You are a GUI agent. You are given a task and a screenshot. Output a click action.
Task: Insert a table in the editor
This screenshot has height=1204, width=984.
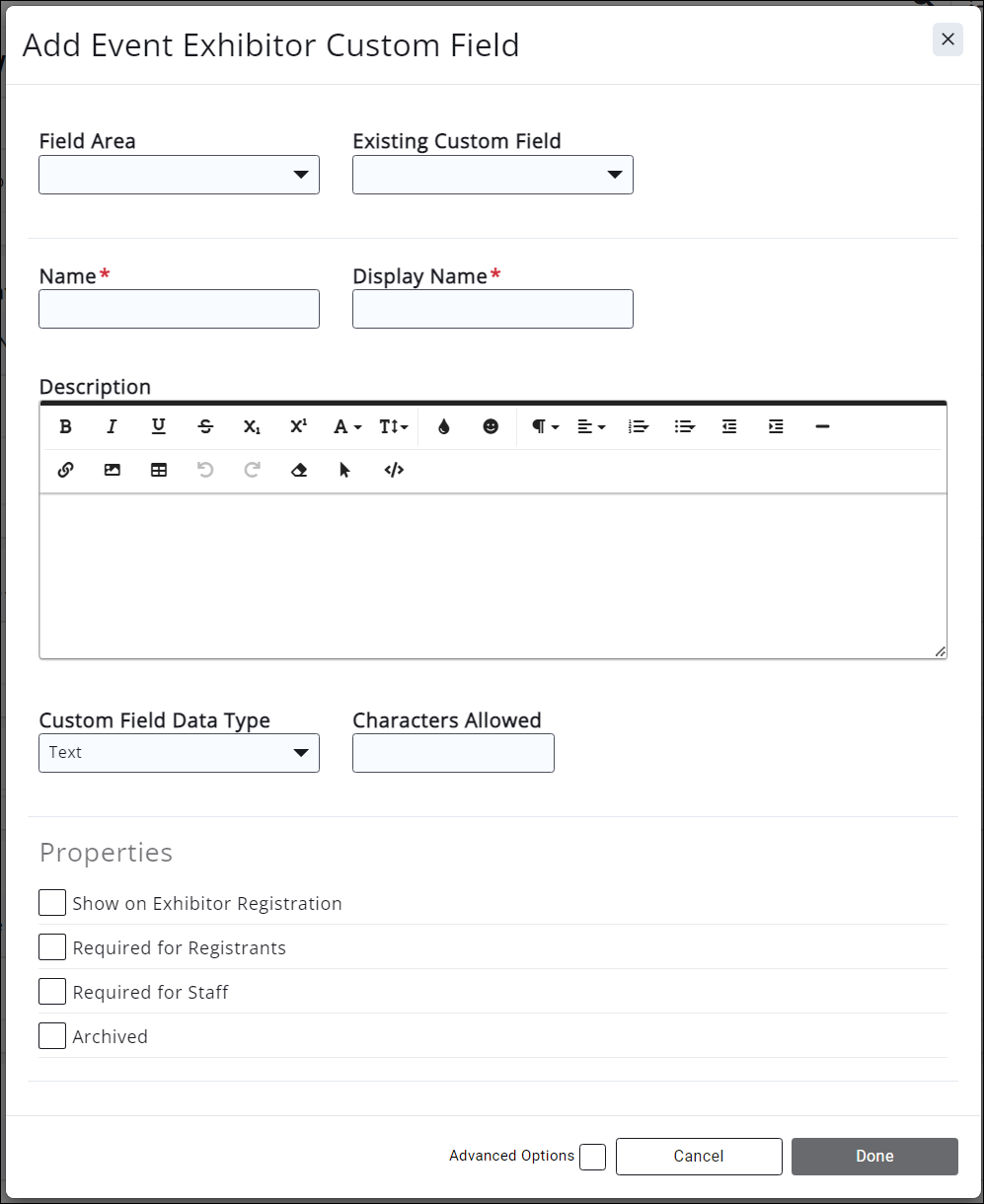tap(159, 470)
